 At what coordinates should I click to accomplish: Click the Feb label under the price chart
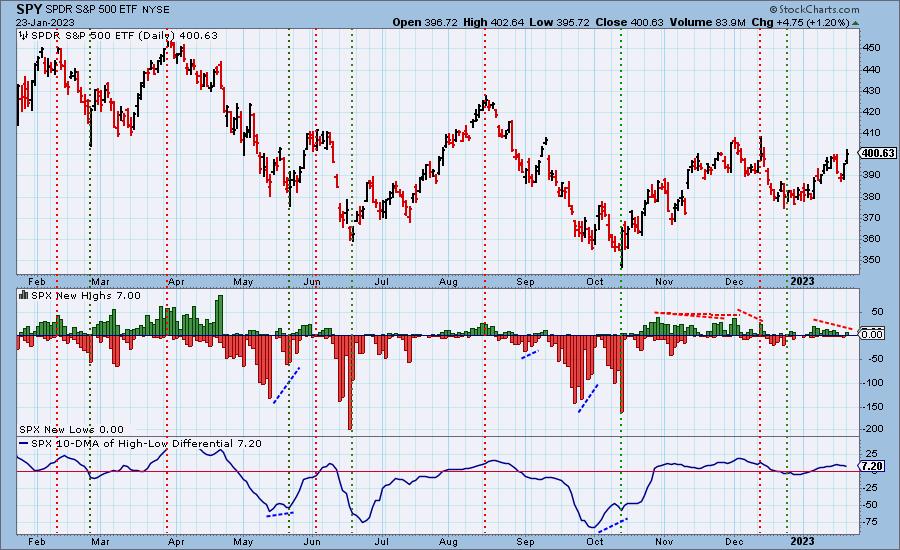(x=37, y=281)
